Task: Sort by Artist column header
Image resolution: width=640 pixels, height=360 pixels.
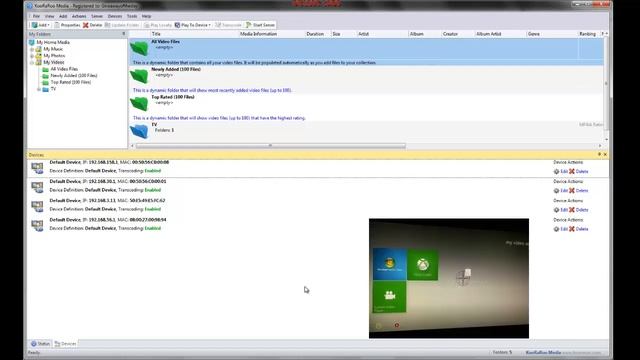Action: pyautogui.click(x=364, y=34)
